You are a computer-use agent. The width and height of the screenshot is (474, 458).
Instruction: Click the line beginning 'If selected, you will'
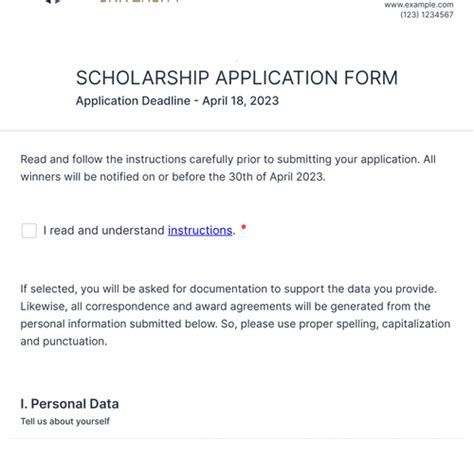[x=229, y=289]
